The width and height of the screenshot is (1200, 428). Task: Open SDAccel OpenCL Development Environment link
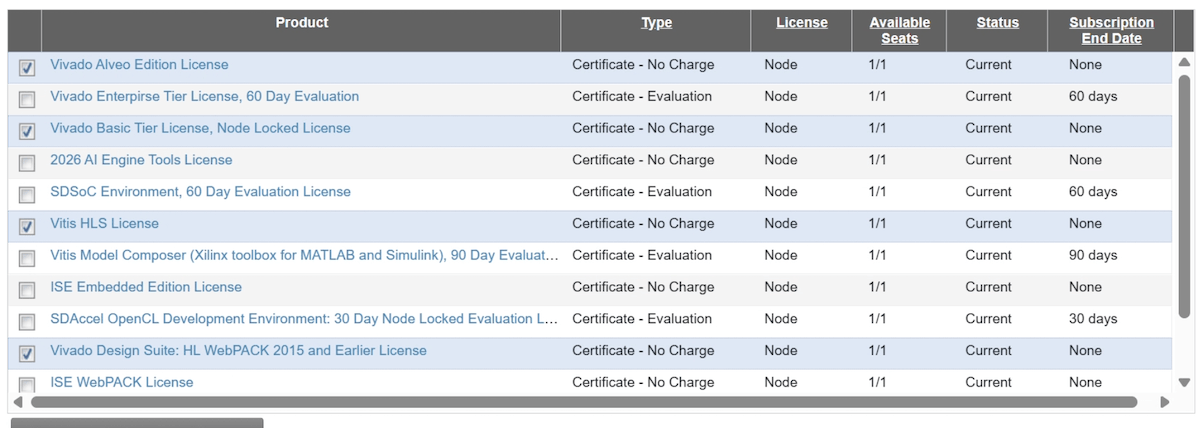click(x=304, y=319)
